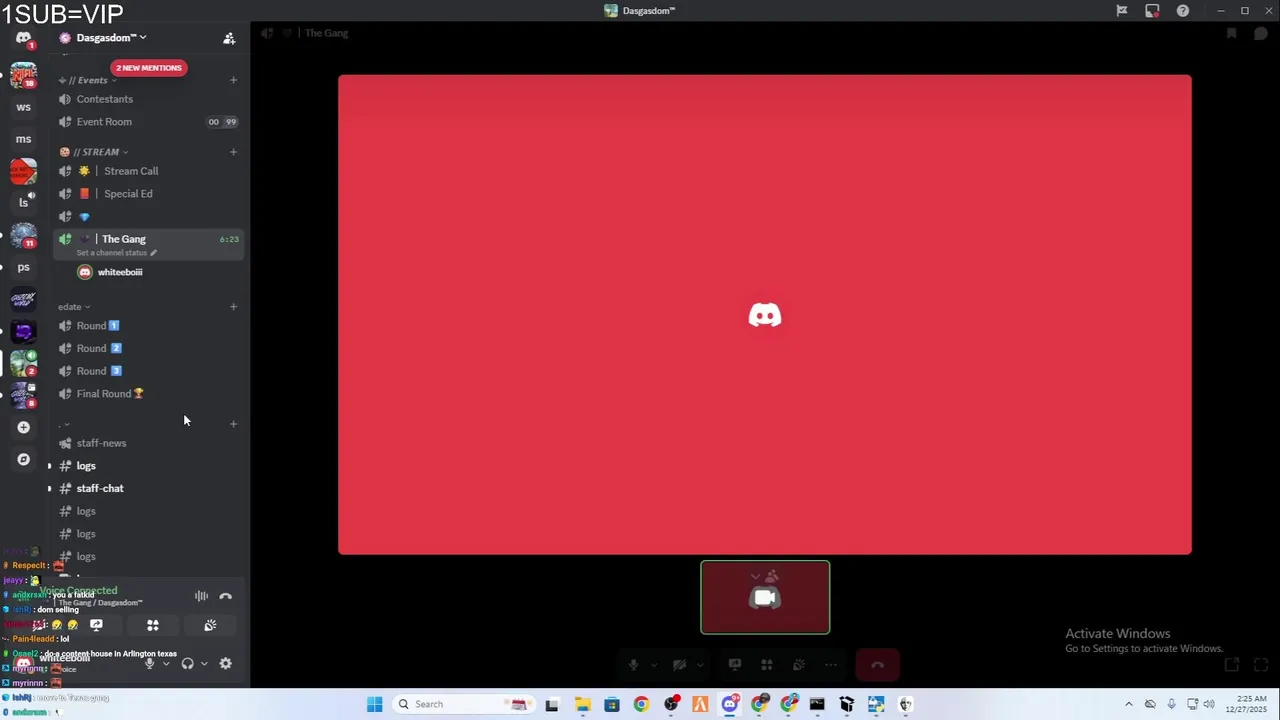Screen dimensions: 1280x720
Task: Open the 'ws' server in sidebar
Action: click(x=23, y=107)
